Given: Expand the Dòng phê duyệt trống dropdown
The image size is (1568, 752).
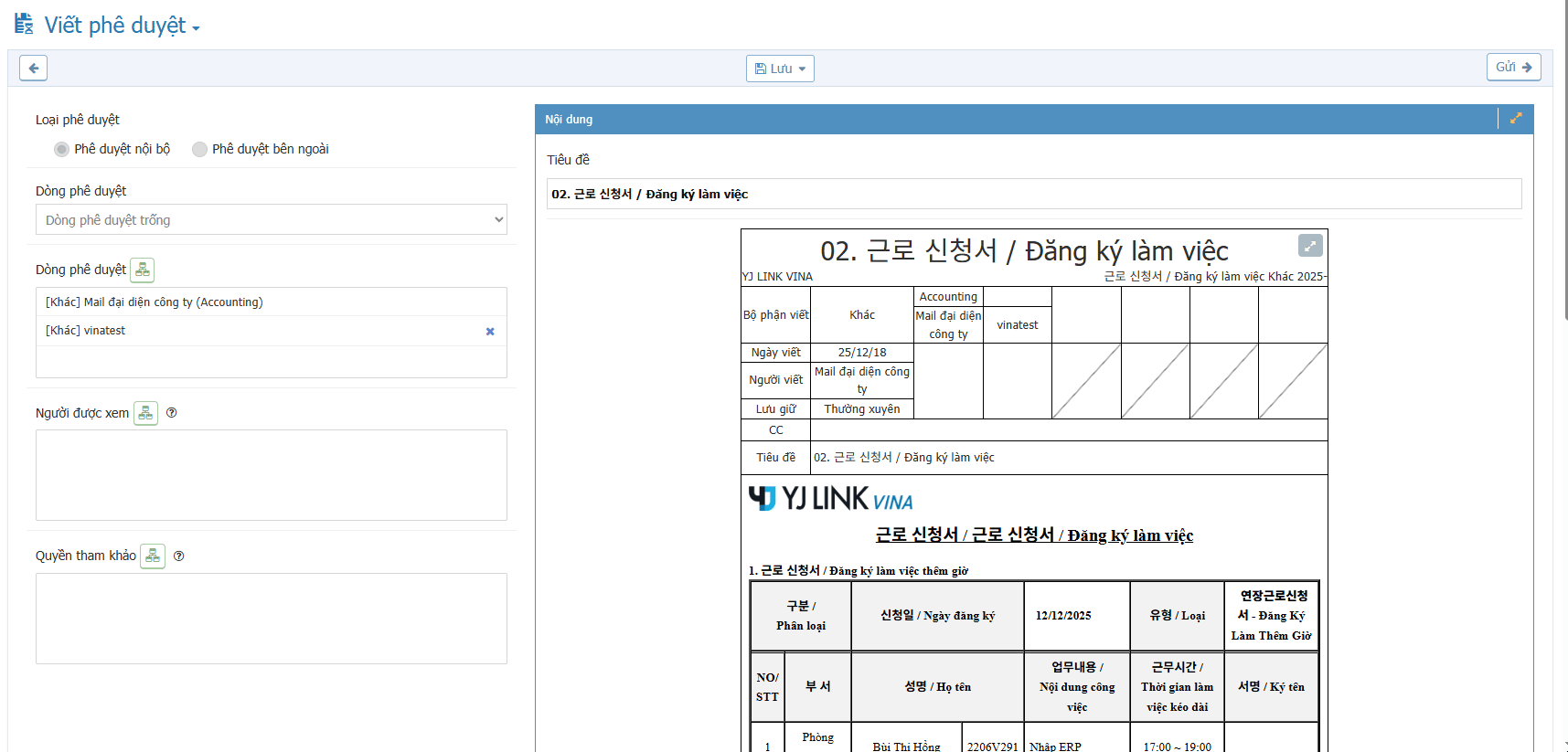Looking at the screenshot, I should 271,219.
